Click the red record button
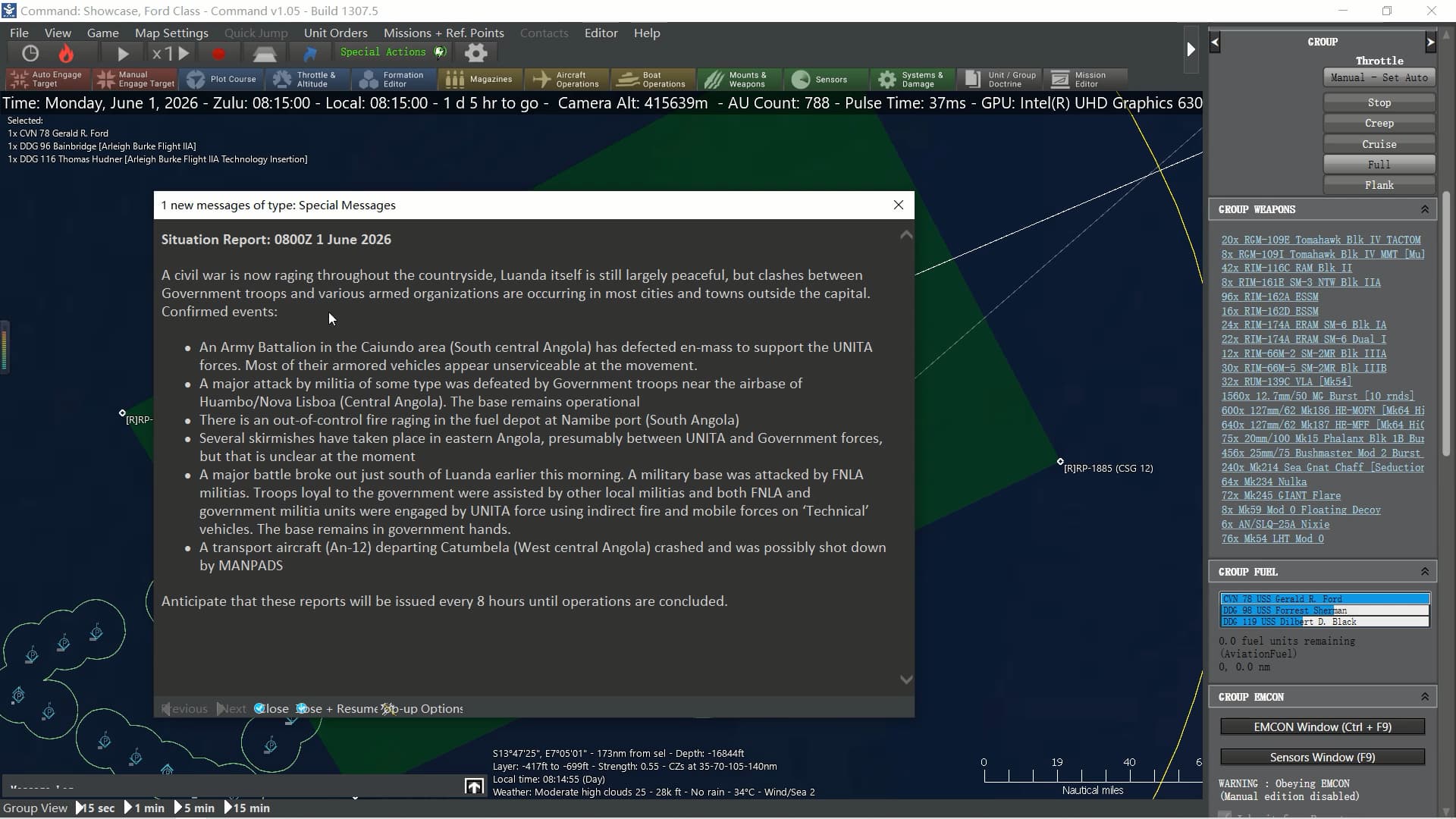The width and height of the screenshot is (1456, 819). tap(219, 54)
